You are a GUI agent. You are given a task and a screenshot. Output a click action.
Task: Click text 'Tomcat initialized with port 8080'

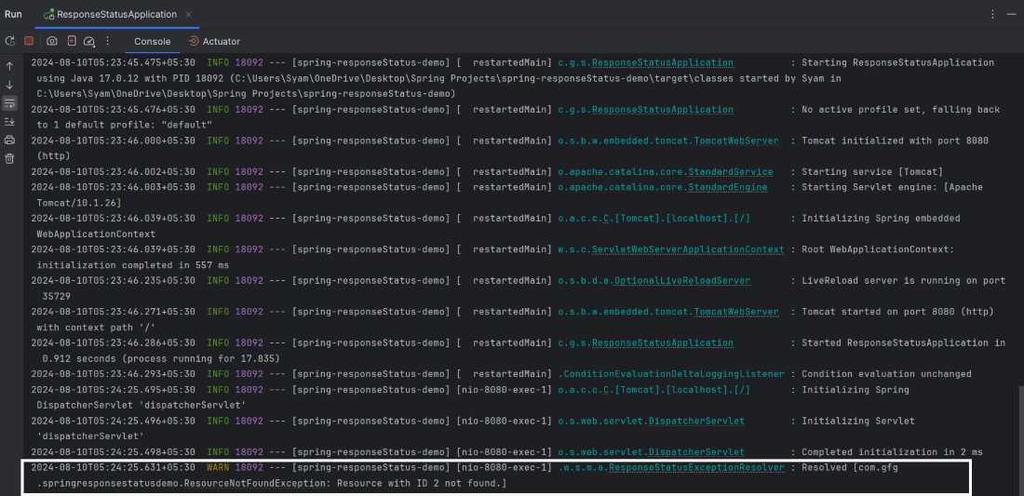click(895, 140)
